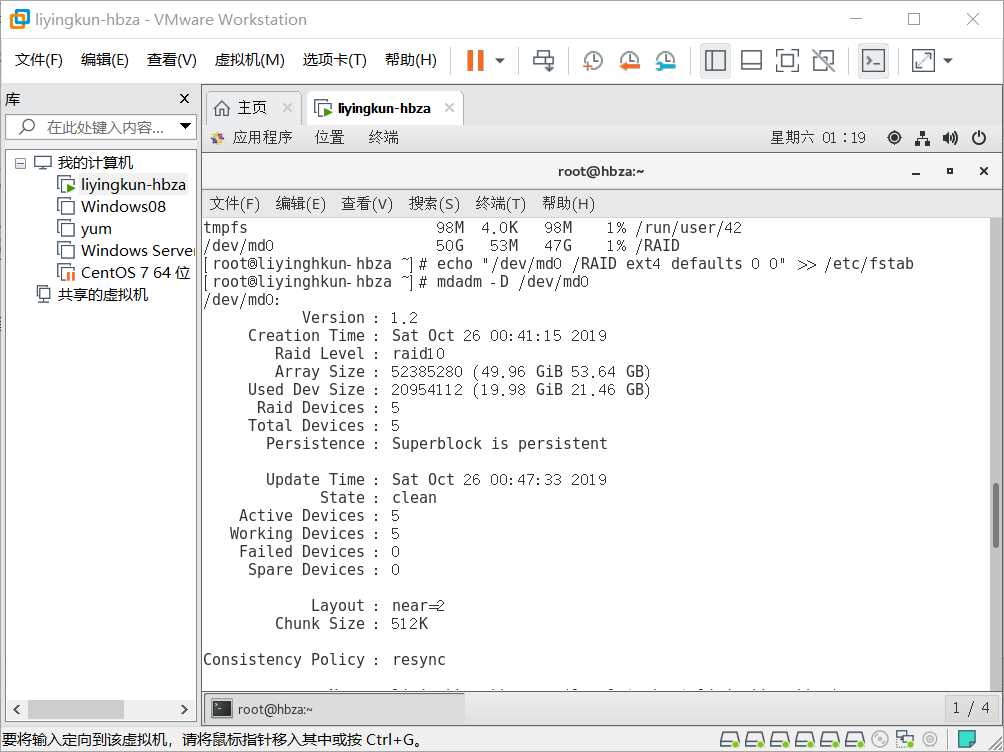The height and width of the screenshot is (752, 1004).
Task: Open the guest volume icon
Action: click(951, 138)
